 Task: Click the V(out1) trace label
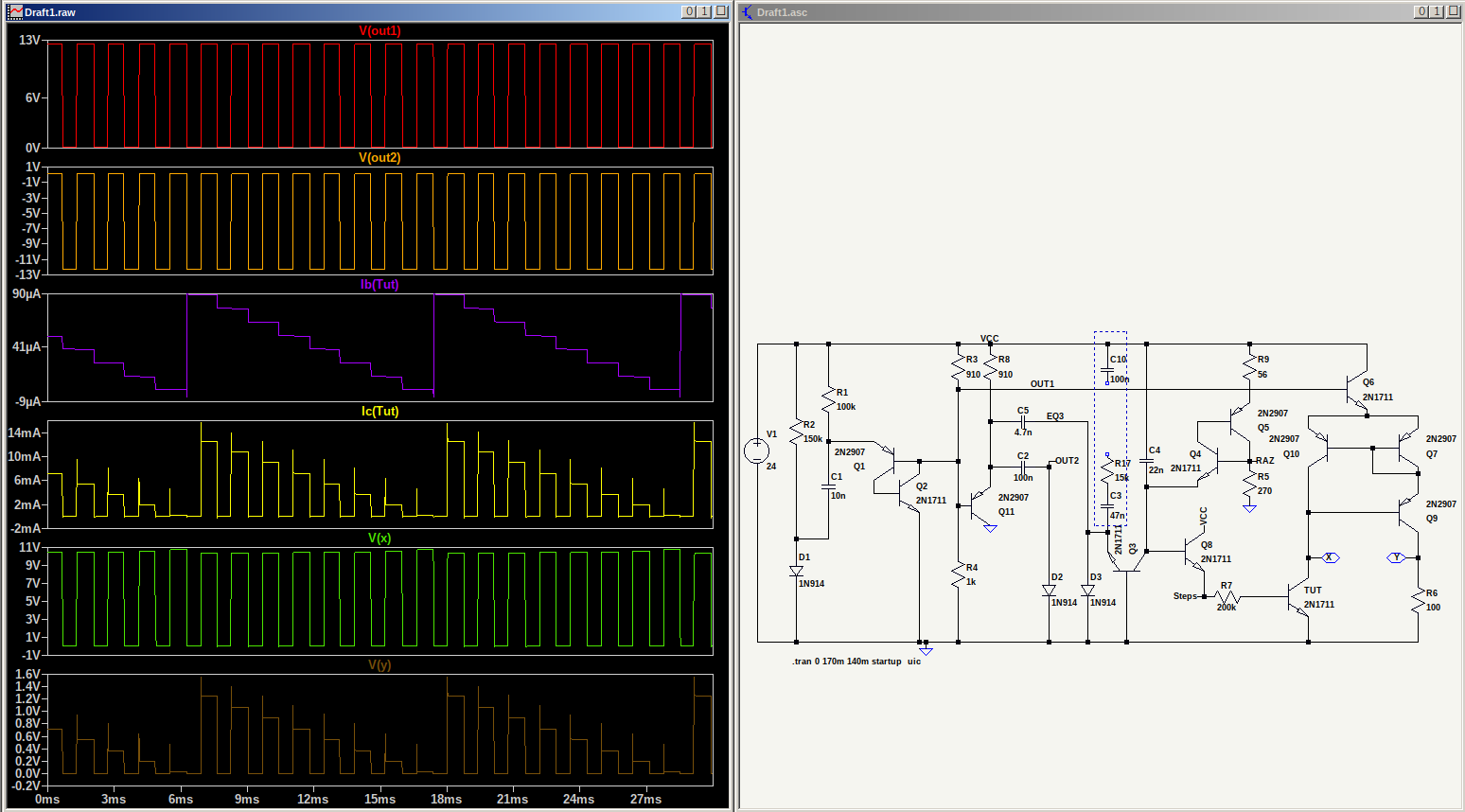(379, 31)
